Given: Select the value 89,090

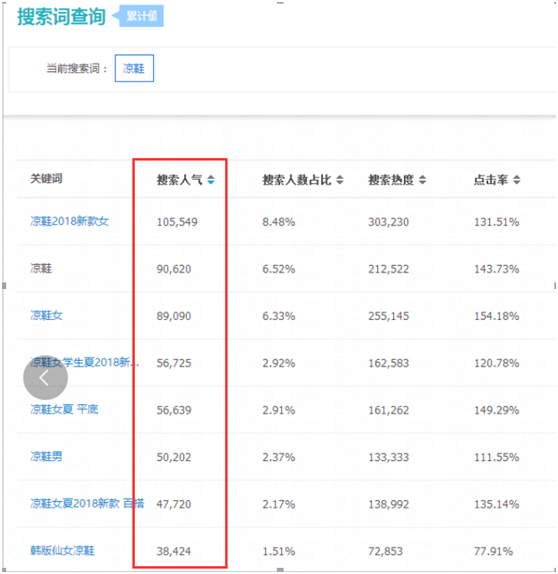Looking at the screenshot, I should [174, 316].
